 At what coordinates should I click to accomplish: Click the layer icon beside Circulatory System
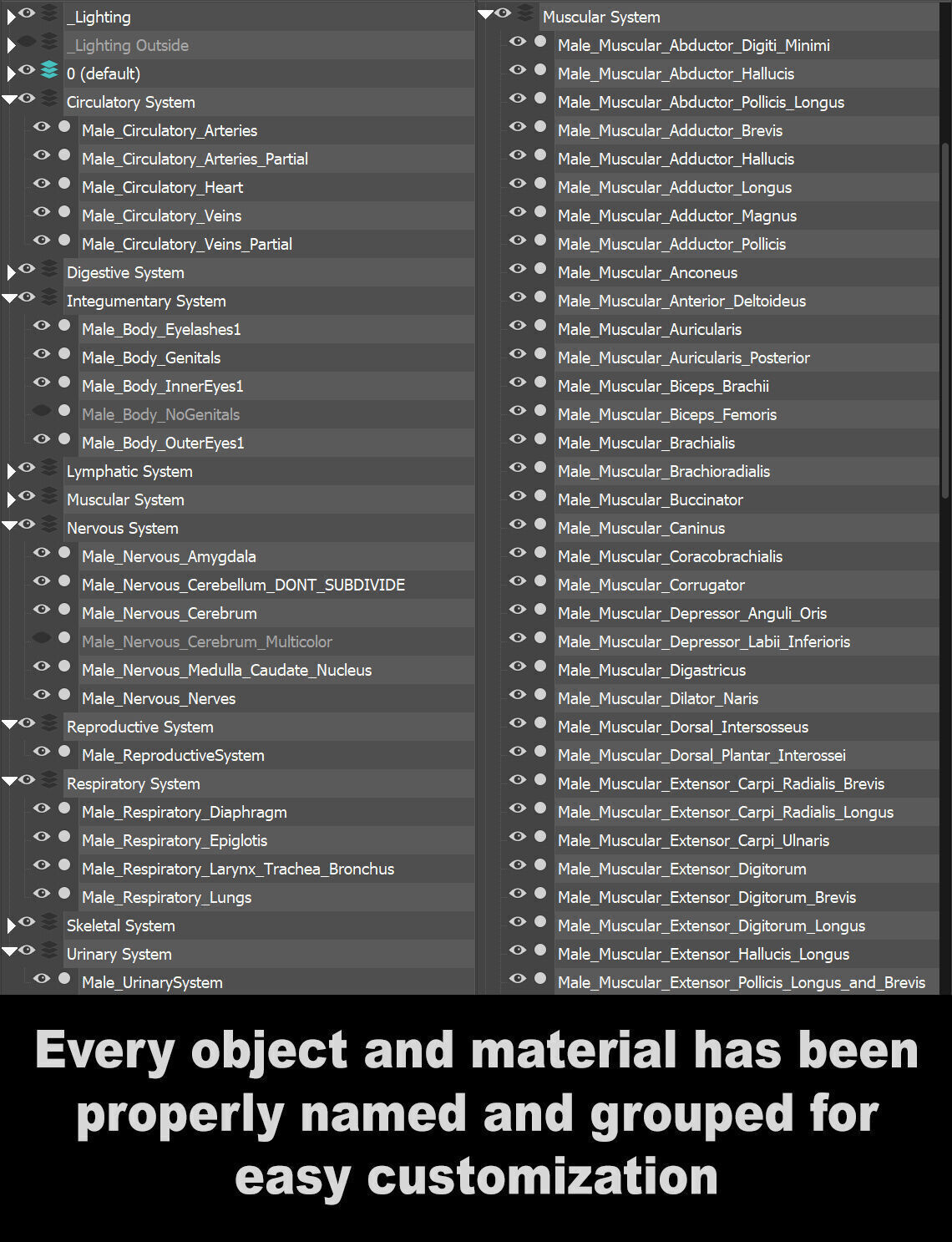(x=49, y=99)
